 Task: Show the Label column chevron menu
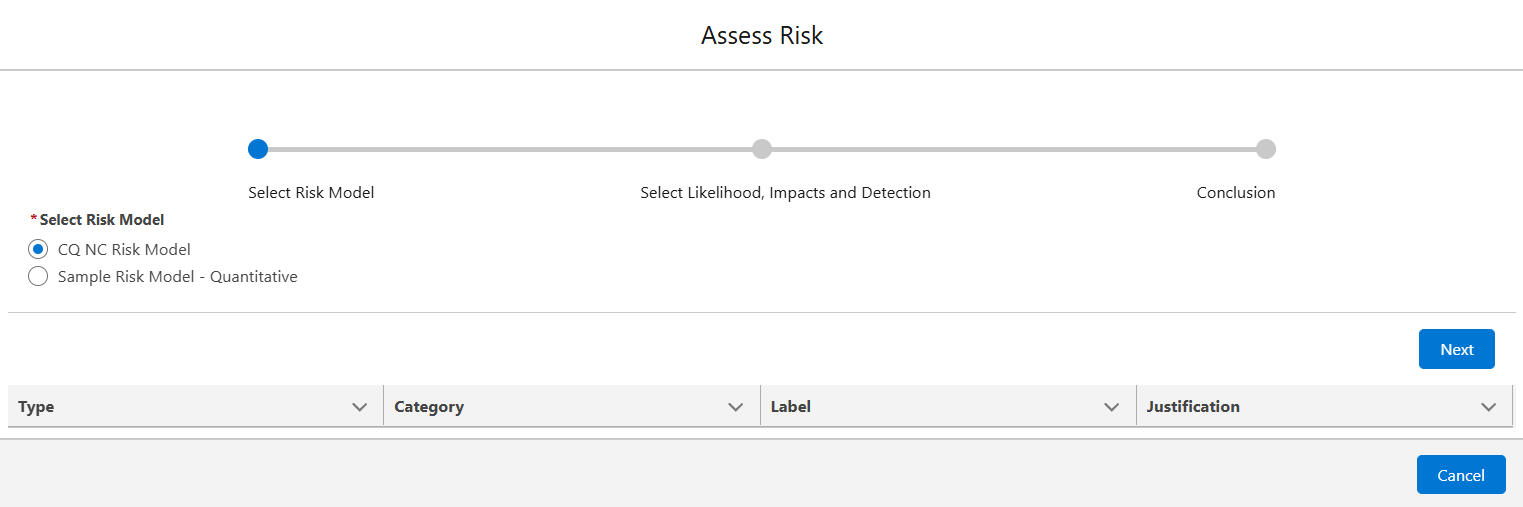1111,407
